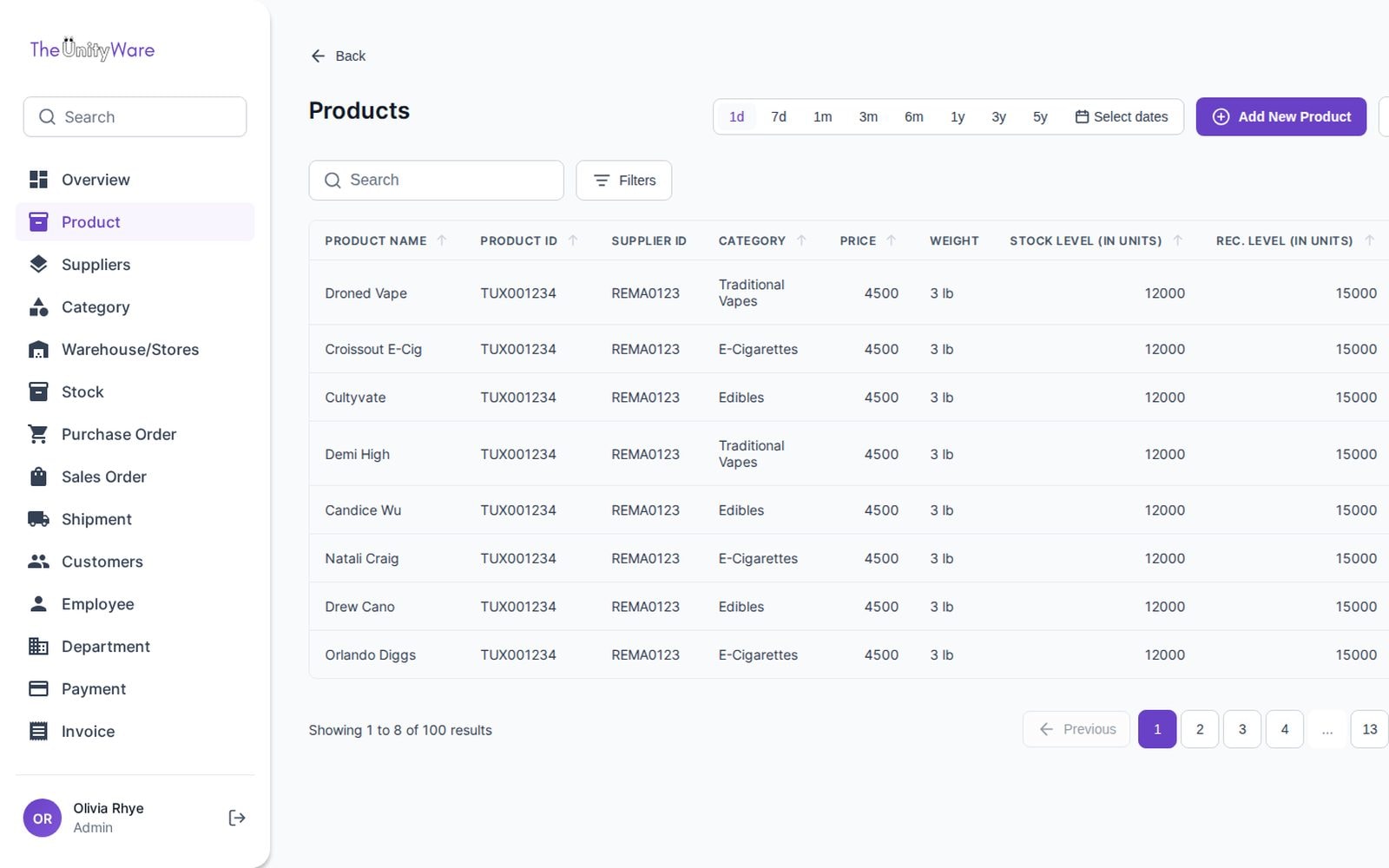Click TheUnityWare logo
The width and height of the screenshot is (1389, 868).
click(x=92, y=49)
